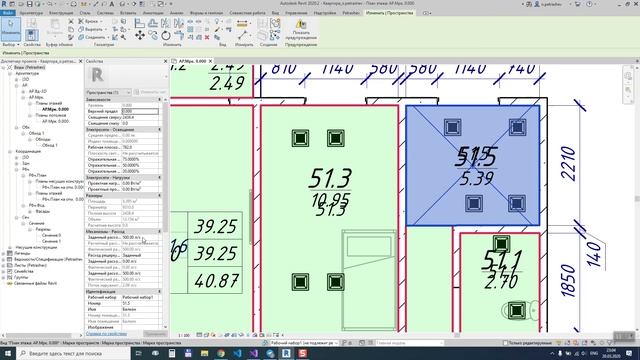Click the red Delete X icon
Screen dimensions: 640x360
point(207,37)
